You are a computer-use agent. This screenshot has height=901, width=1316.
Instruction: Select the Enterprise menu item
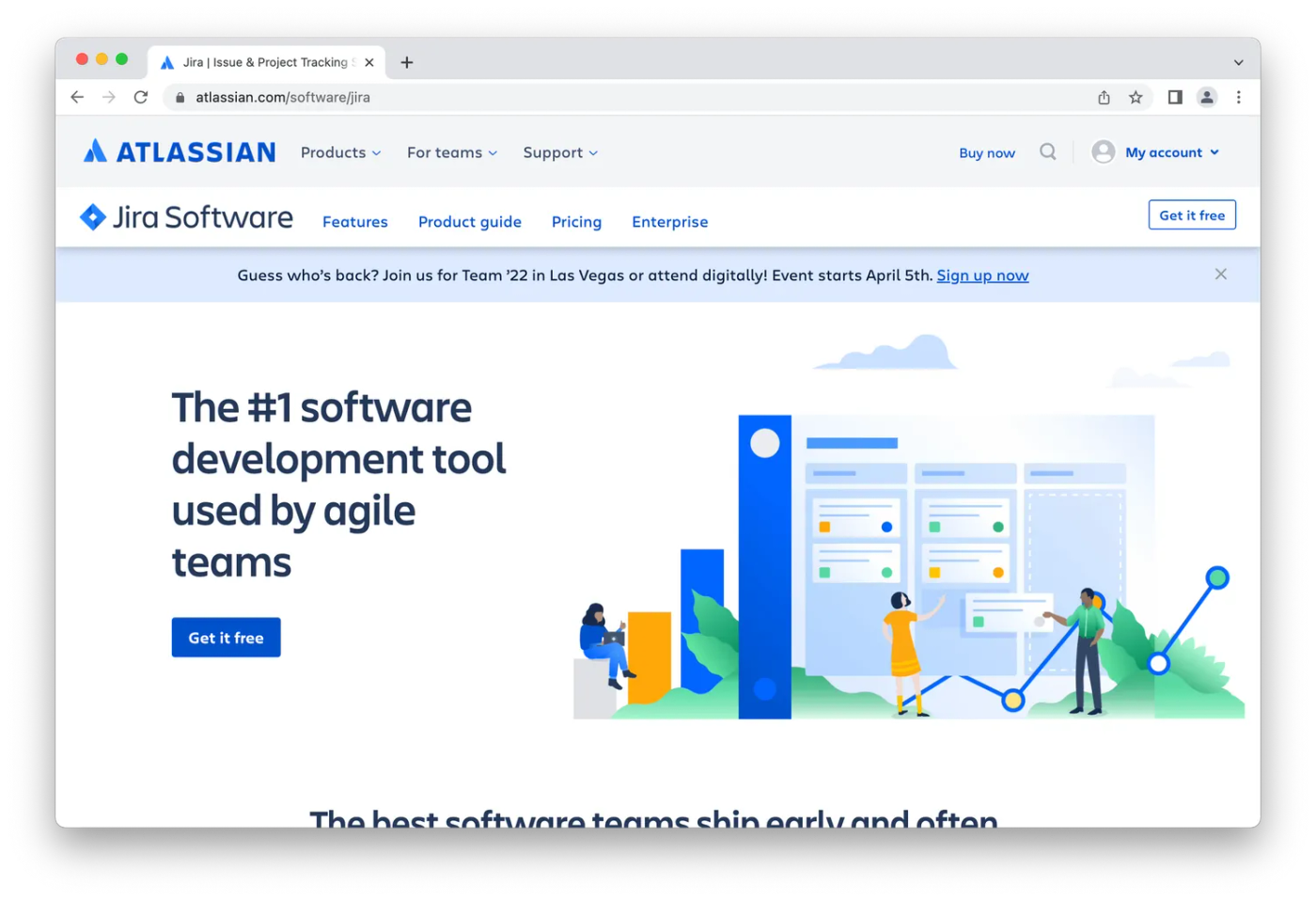[669, 222]
